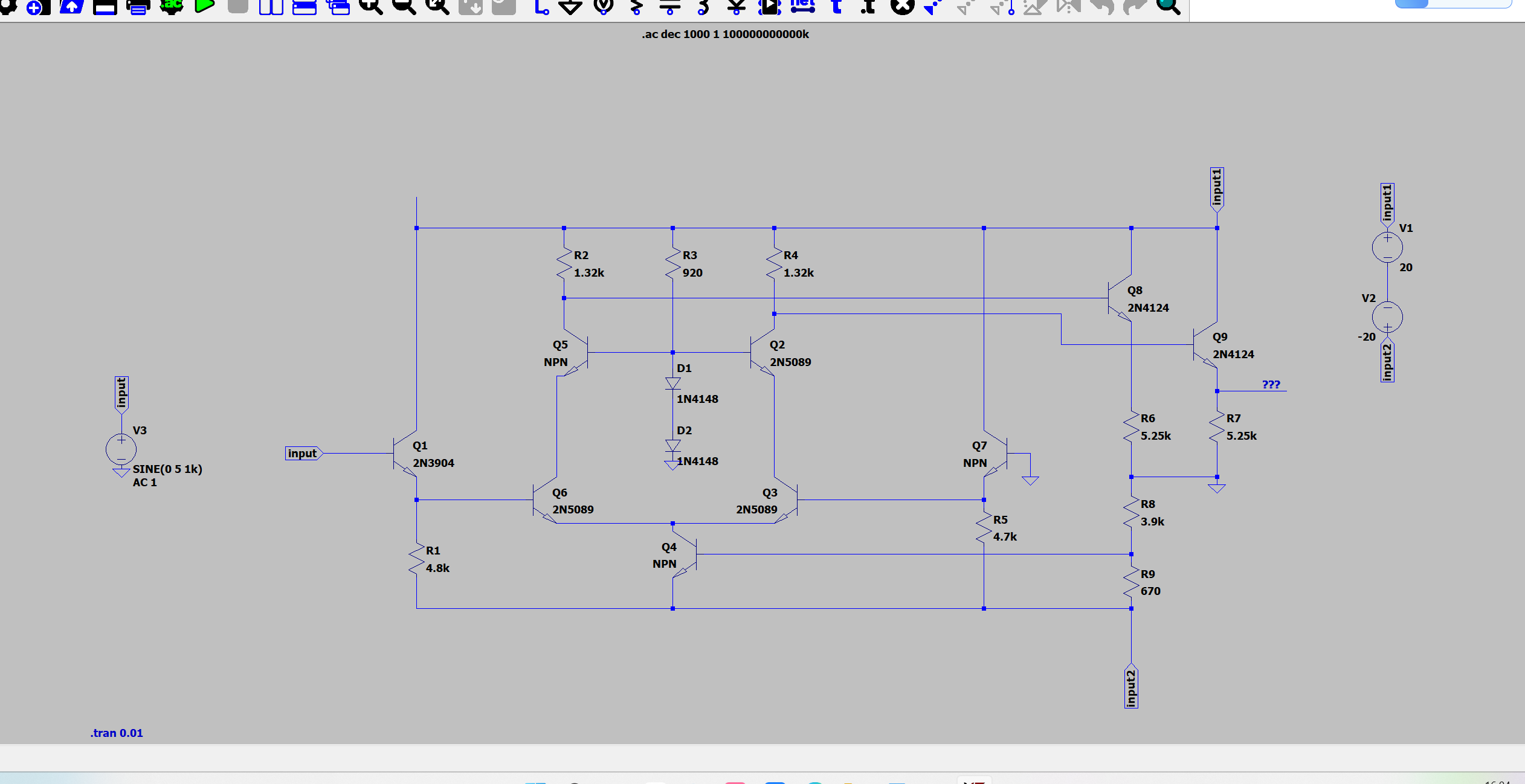Select V3 SINE(0 5 1k) source value

click(x=167, y=469)
